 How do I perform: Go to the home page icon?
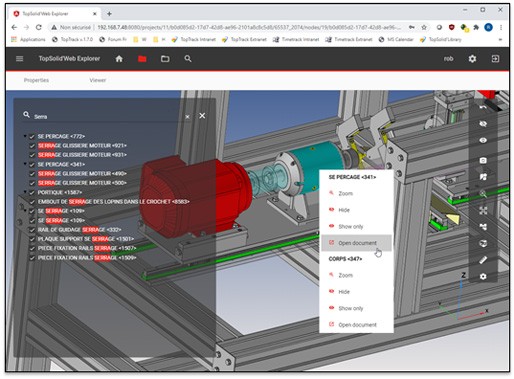(x=119, y=59)
